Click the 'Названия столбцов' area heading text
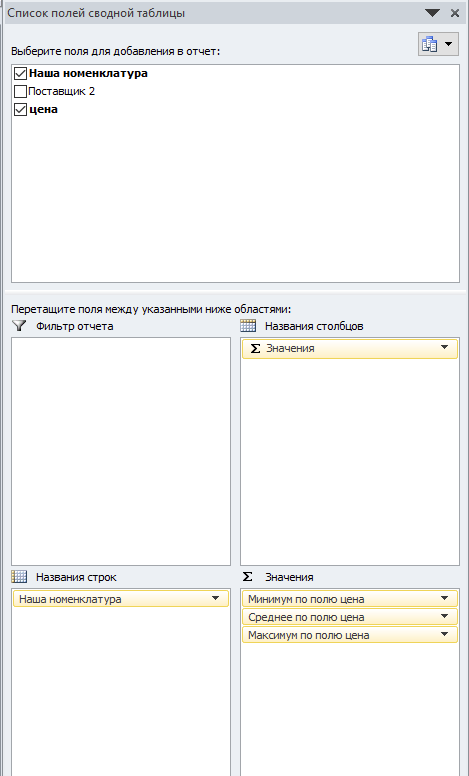Viewport: 469px width, 776px height. click(x=314, y=326)
